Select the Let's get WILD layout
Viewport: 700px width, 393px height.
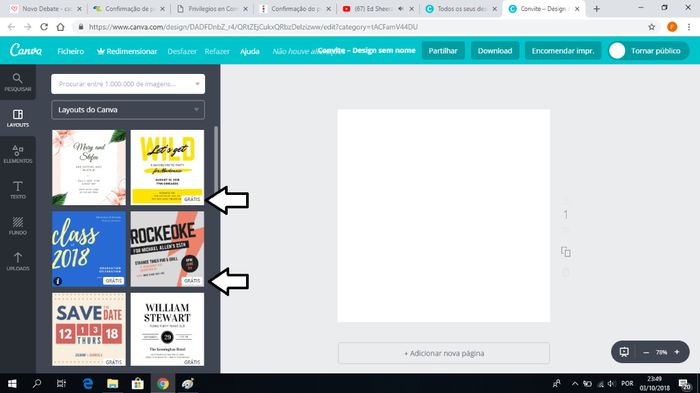[167, 167]
